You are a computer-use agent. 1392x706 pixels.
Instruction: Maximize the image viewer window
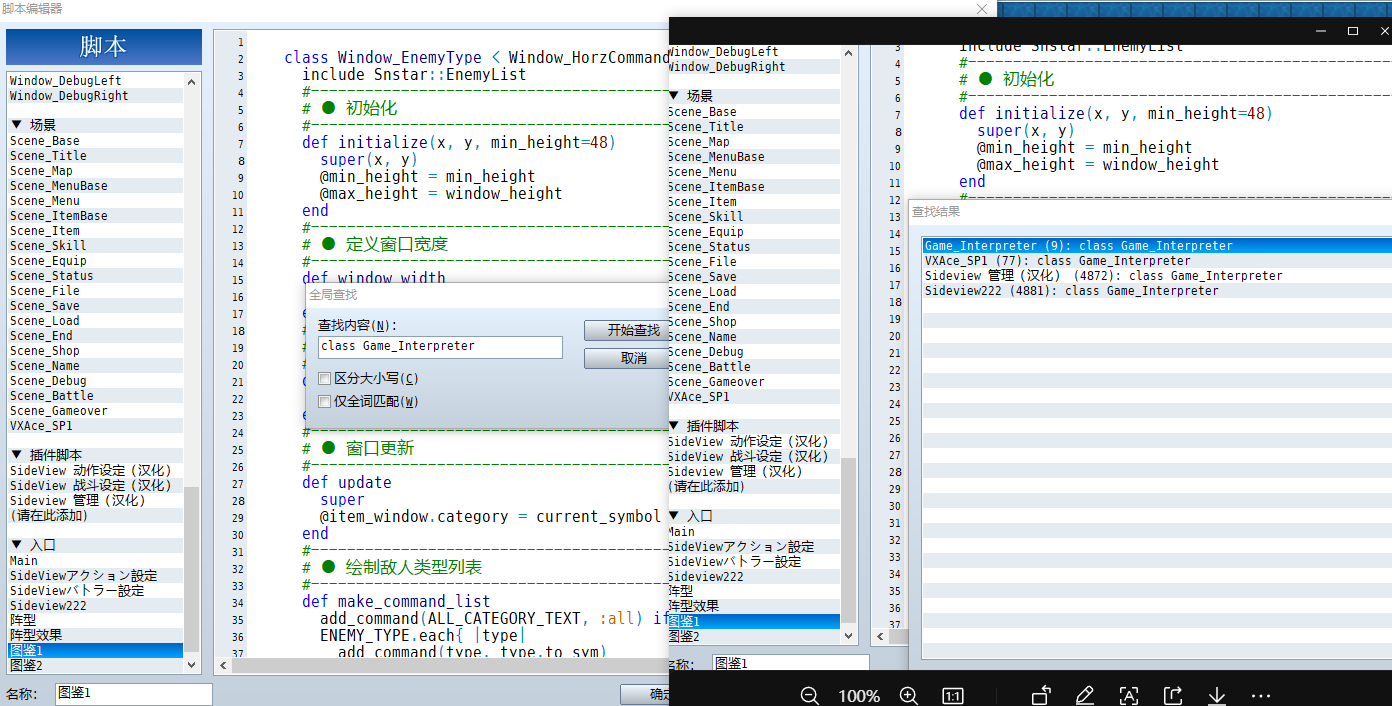(x=1353, y=31)
